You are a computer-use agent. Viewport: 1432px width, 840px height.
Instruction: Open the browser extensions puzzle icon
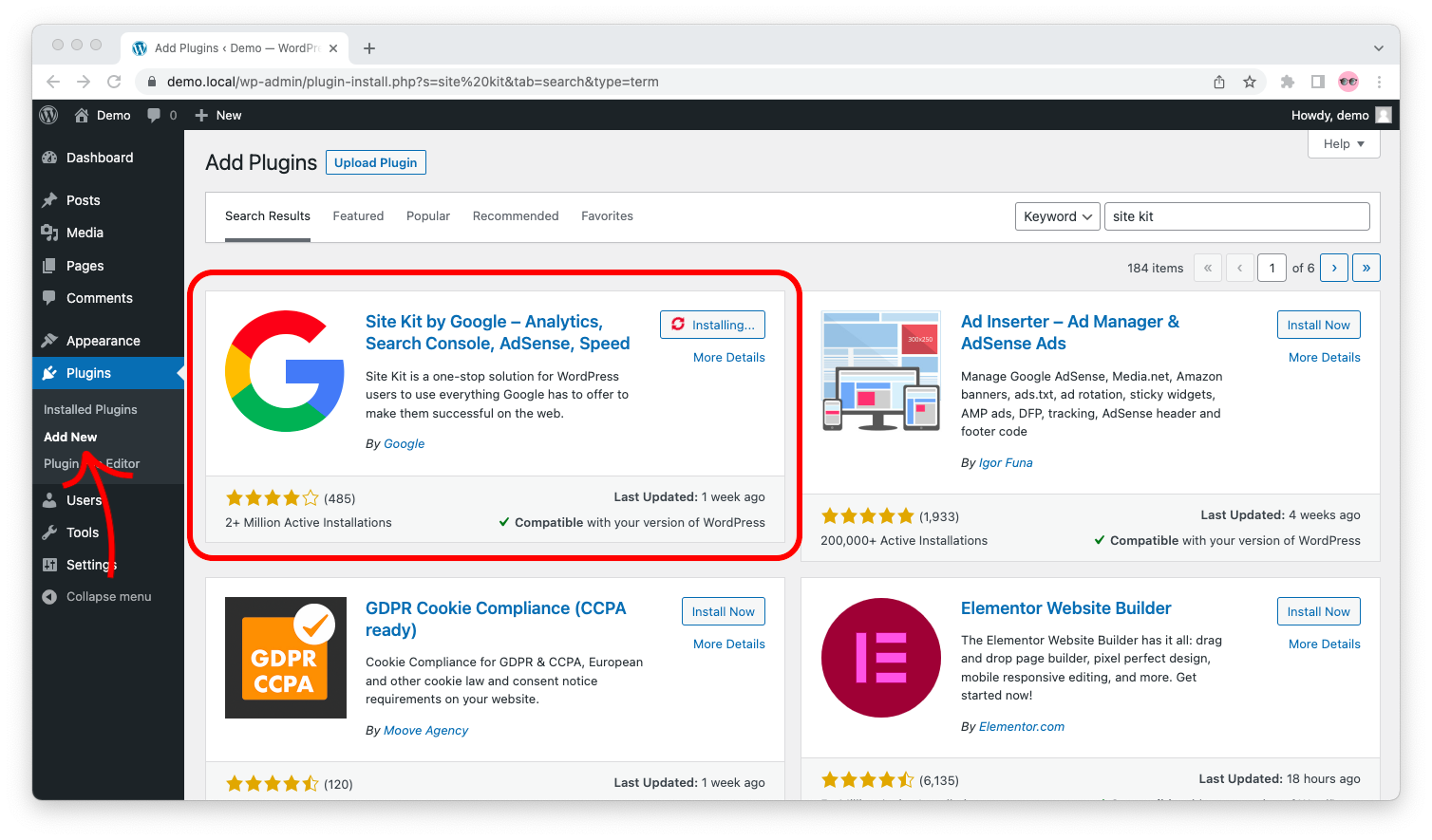[x=1288, y=82]
